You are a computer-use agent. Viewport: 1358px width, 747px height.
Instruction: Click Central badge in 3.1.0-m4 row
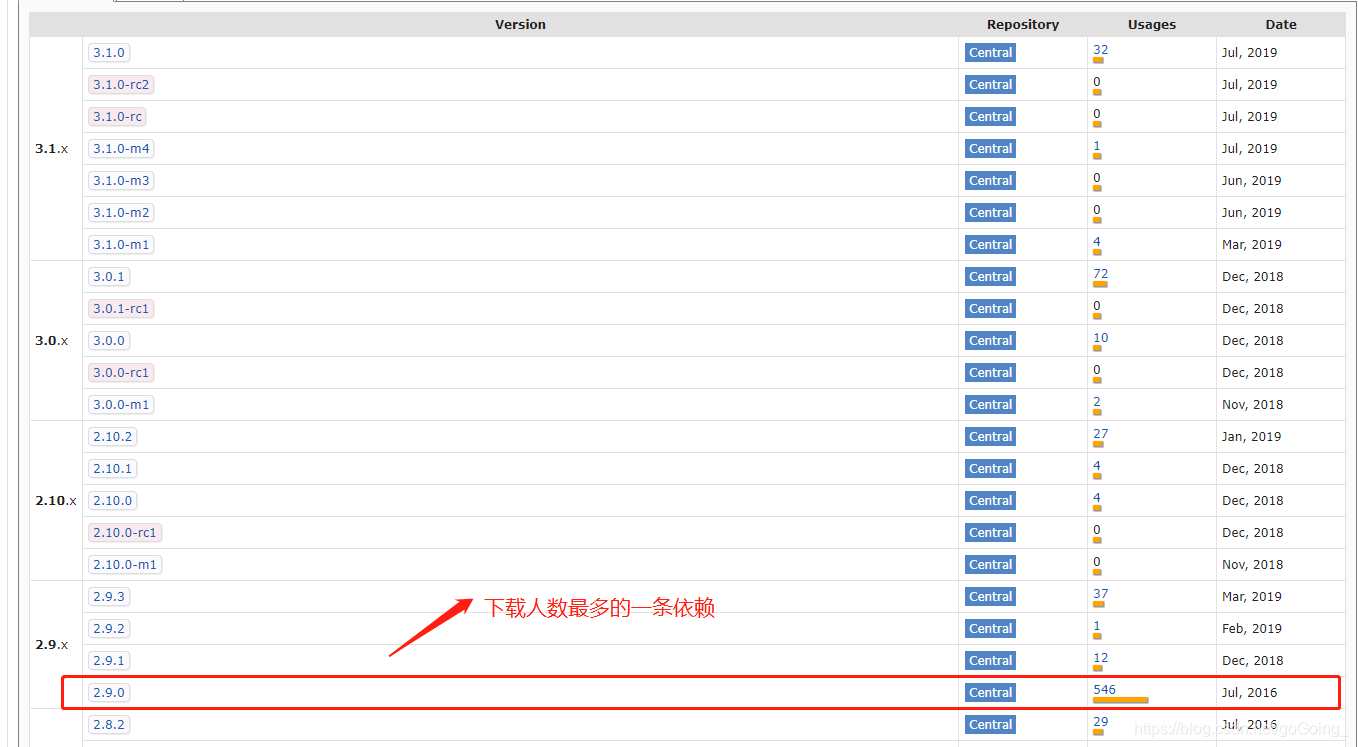coord(990,149)
